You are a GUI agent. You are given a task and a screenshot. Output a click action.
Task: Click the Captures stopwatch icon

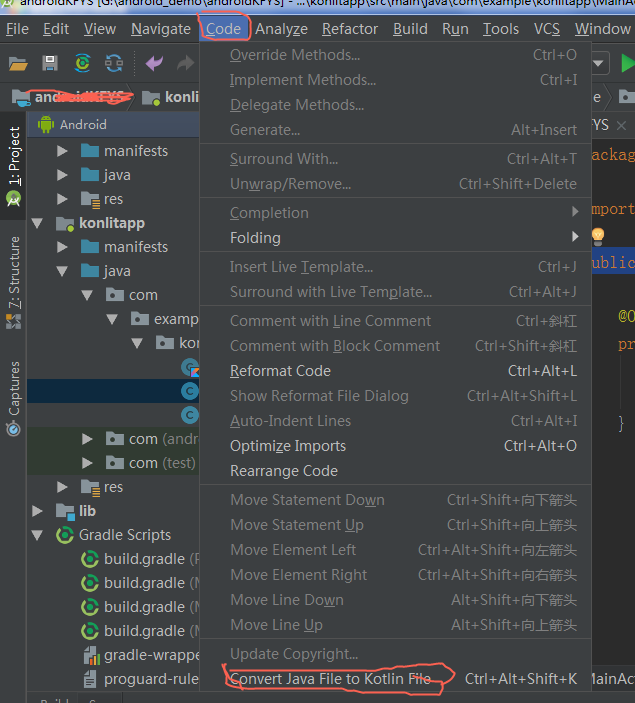(13, 429)
